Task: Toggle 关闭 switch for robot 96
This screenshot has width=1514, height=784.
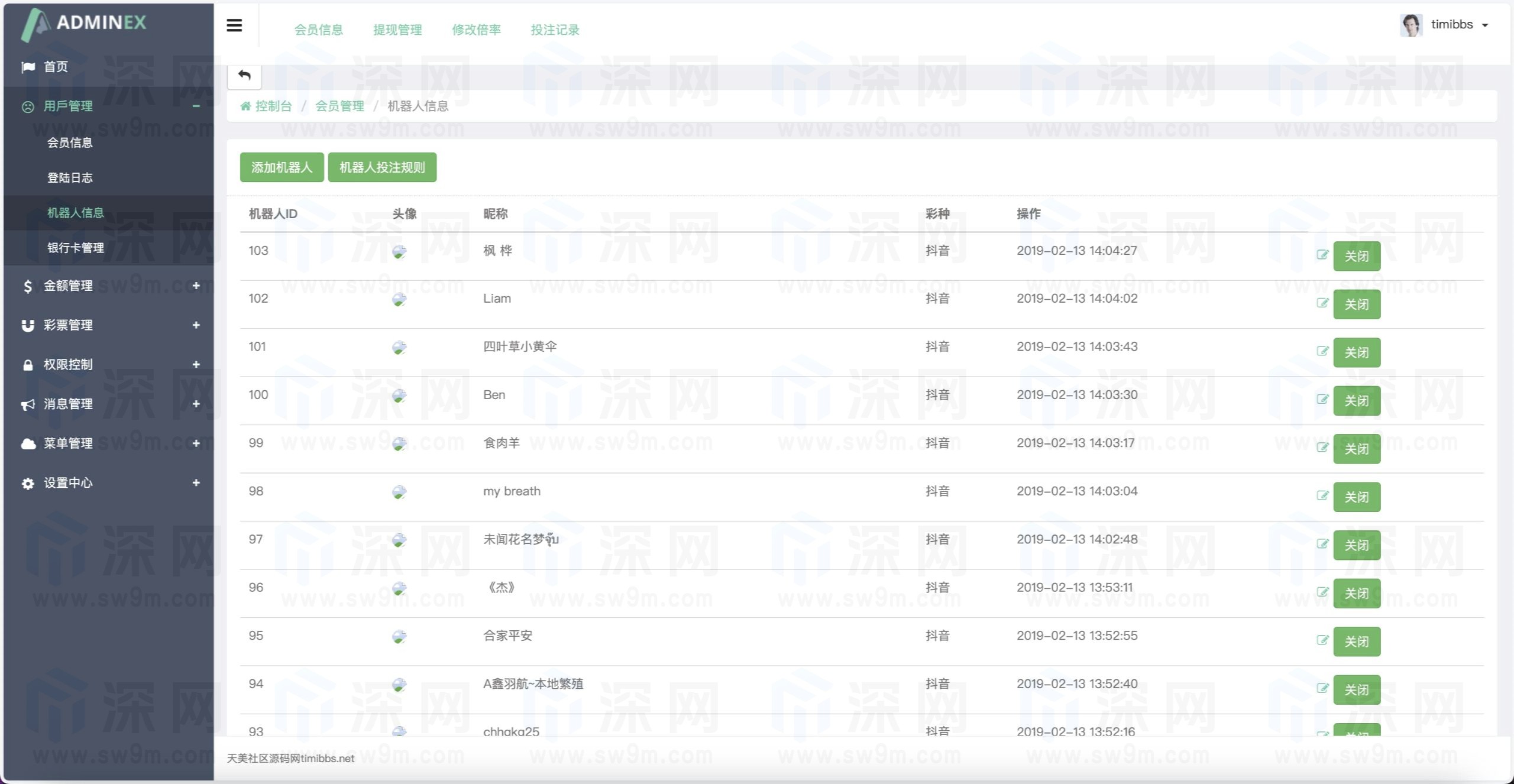Action: click(1356, 594)
